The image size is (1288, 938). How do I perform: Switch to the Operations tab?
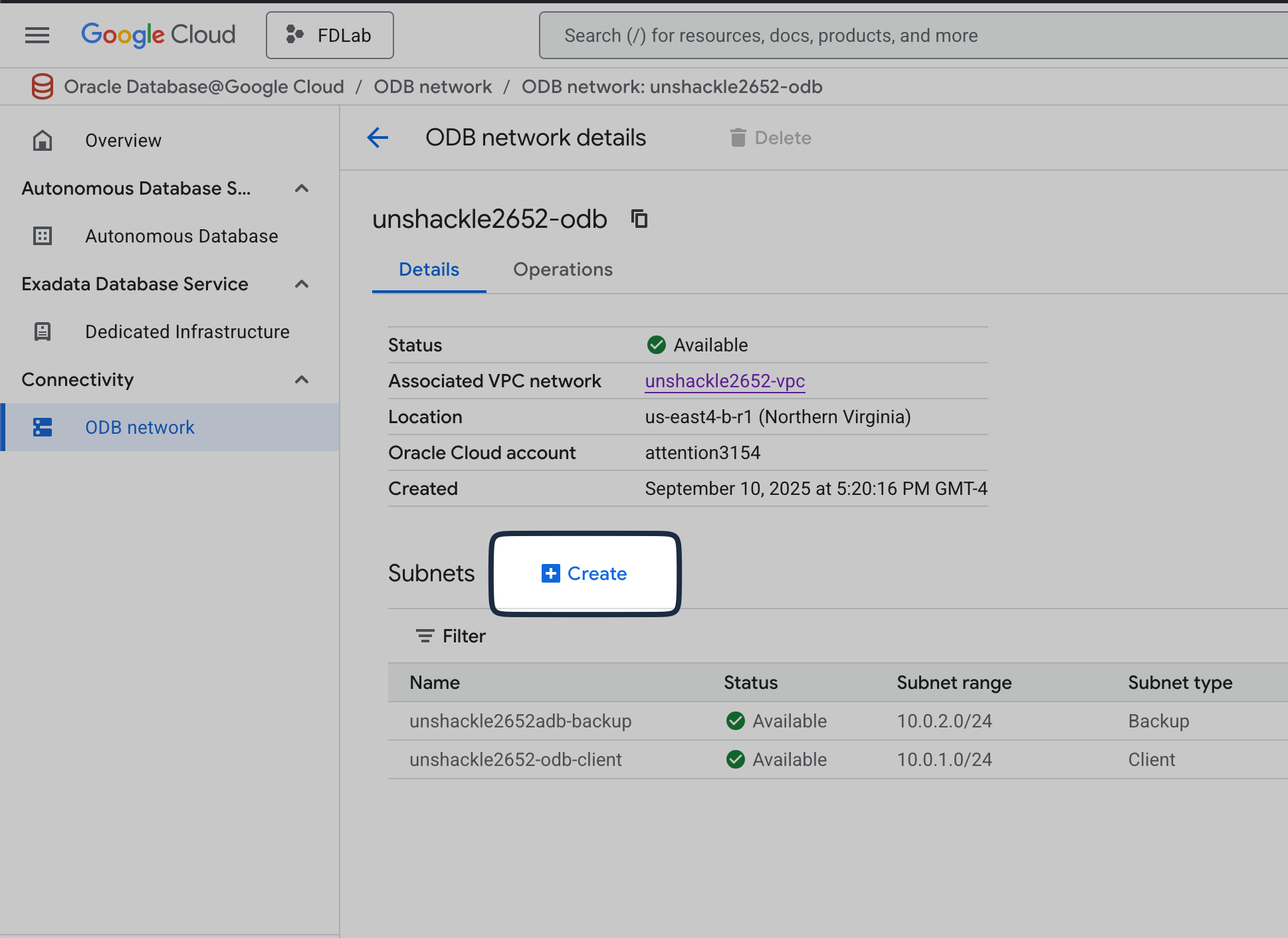pyautogui.click(x=563, y=270)
